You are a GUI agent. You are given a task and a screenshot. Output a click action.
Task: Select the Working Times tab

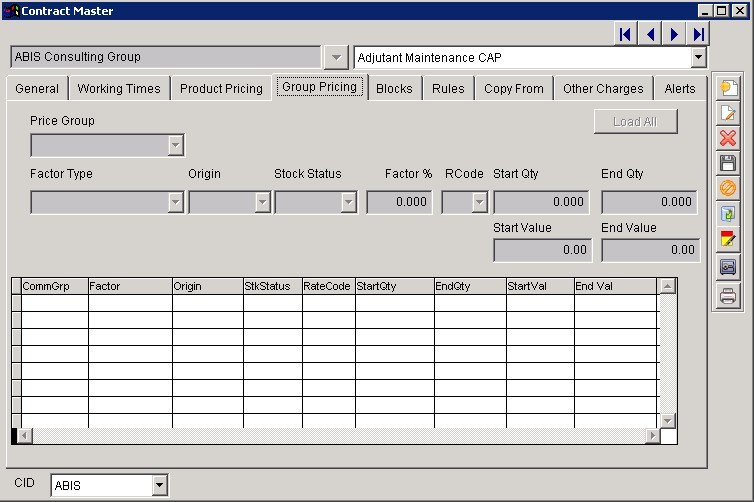(x=118, y=89)
